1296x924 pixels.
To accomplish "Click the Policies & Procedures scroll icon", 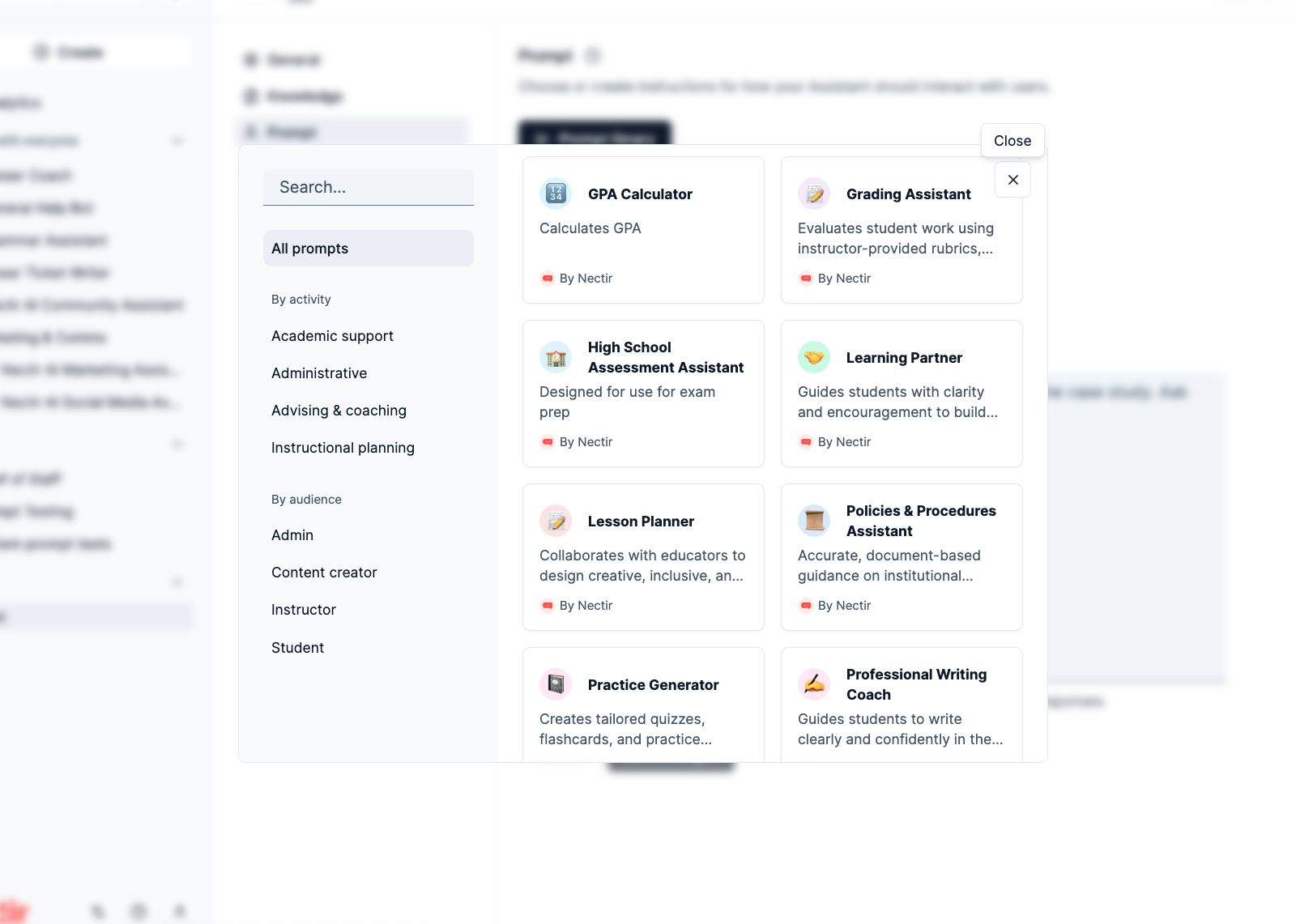I will click(814, 521).
